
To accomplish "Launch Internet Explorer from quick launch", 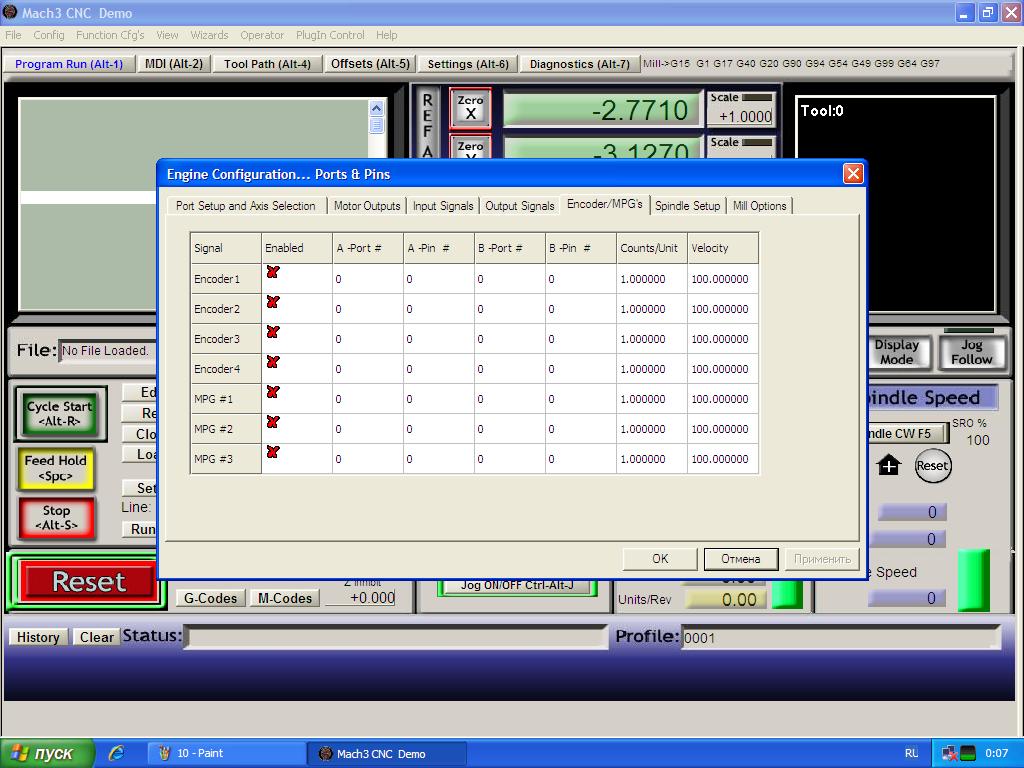I will click(116, 754).
